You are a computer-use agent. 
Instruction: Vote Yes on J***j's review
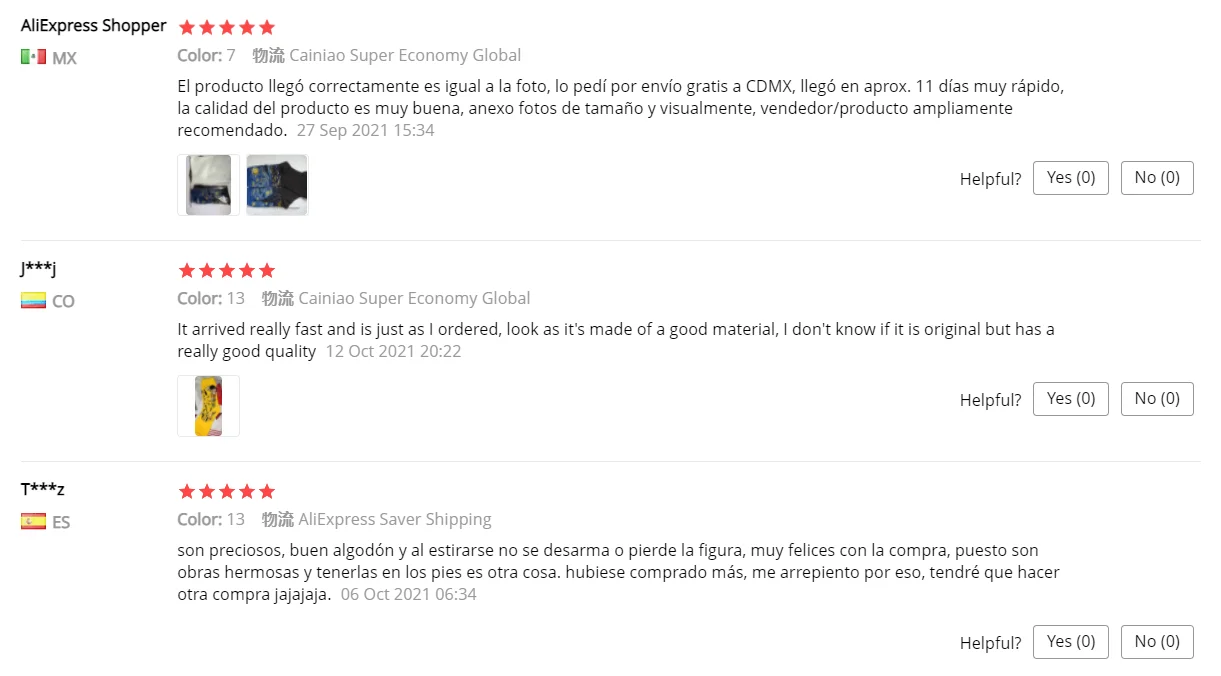(1070, 399)
